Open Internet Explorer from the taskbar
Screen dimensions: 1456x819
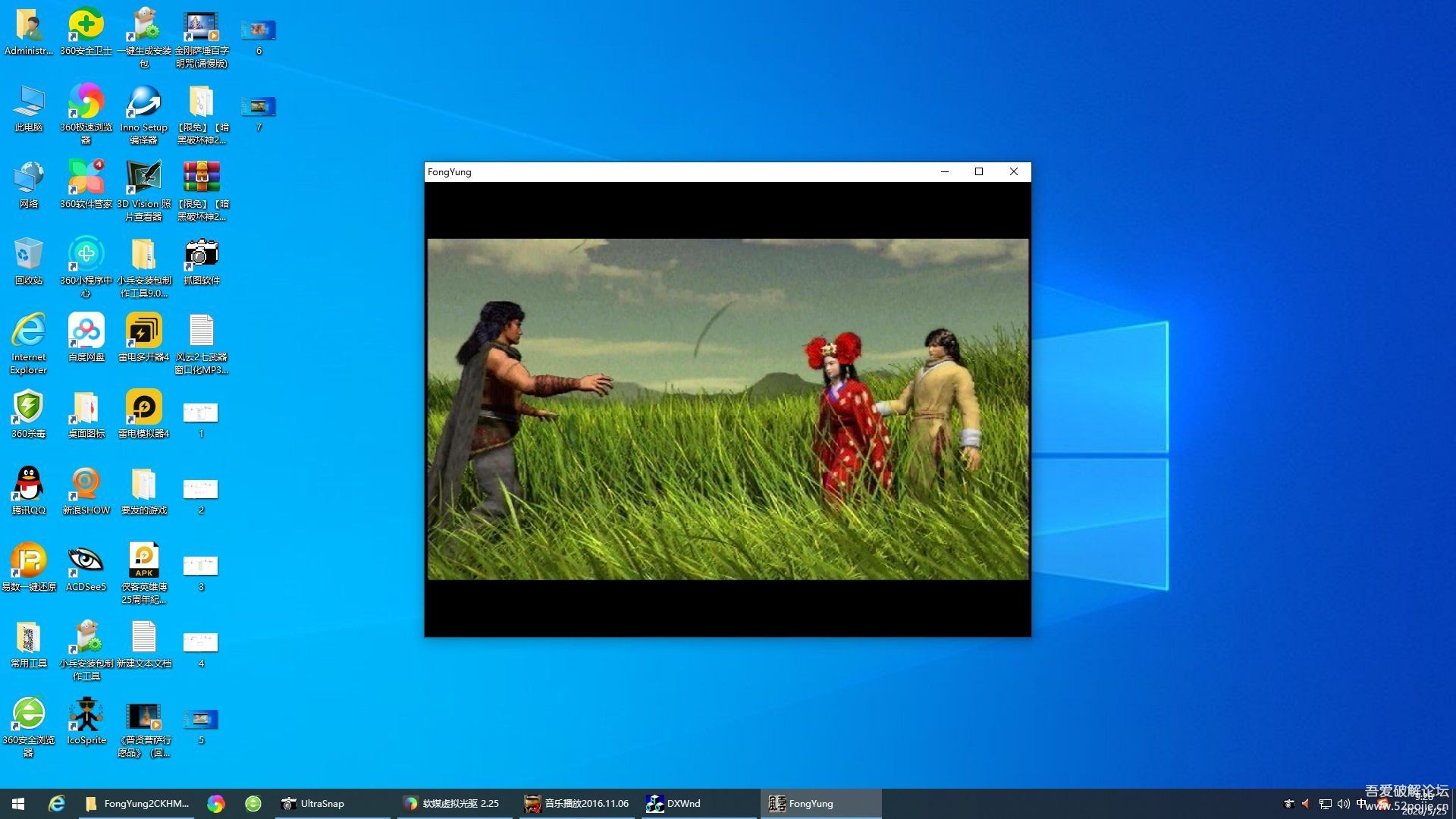[57, 804]
